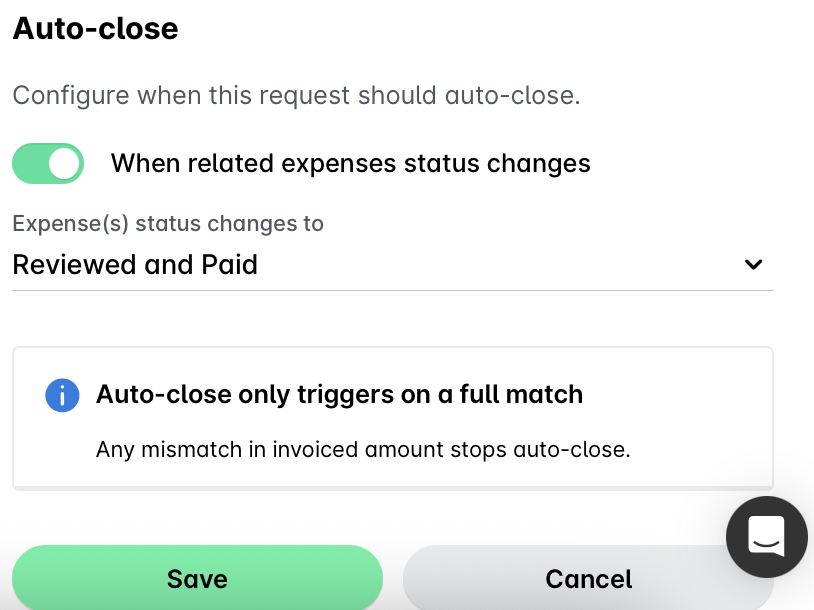Click the full match notice box

tap(392, 416)
